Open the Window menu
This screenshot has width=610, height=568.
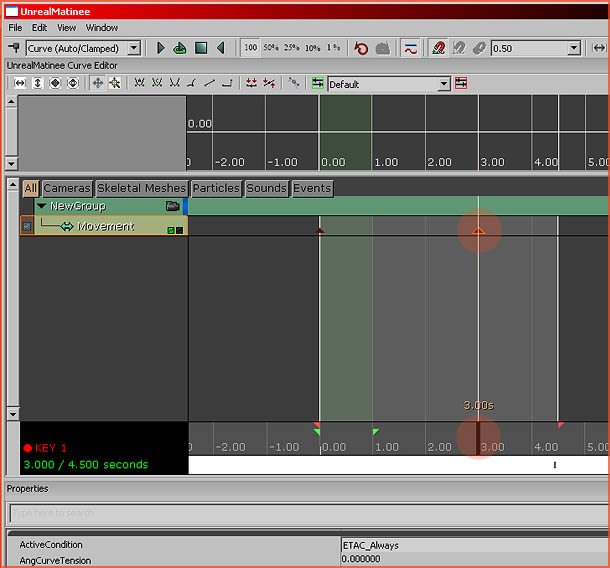point(101,28)
